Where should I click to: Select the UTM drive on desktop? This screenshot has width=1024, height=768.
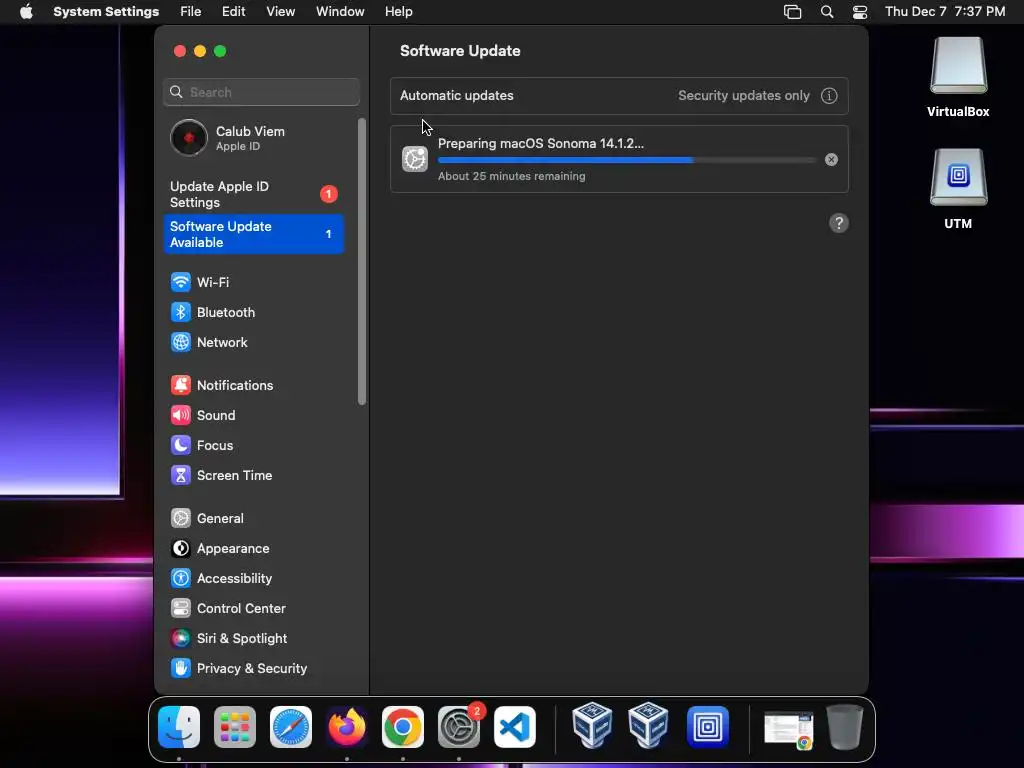coord(958,189)
